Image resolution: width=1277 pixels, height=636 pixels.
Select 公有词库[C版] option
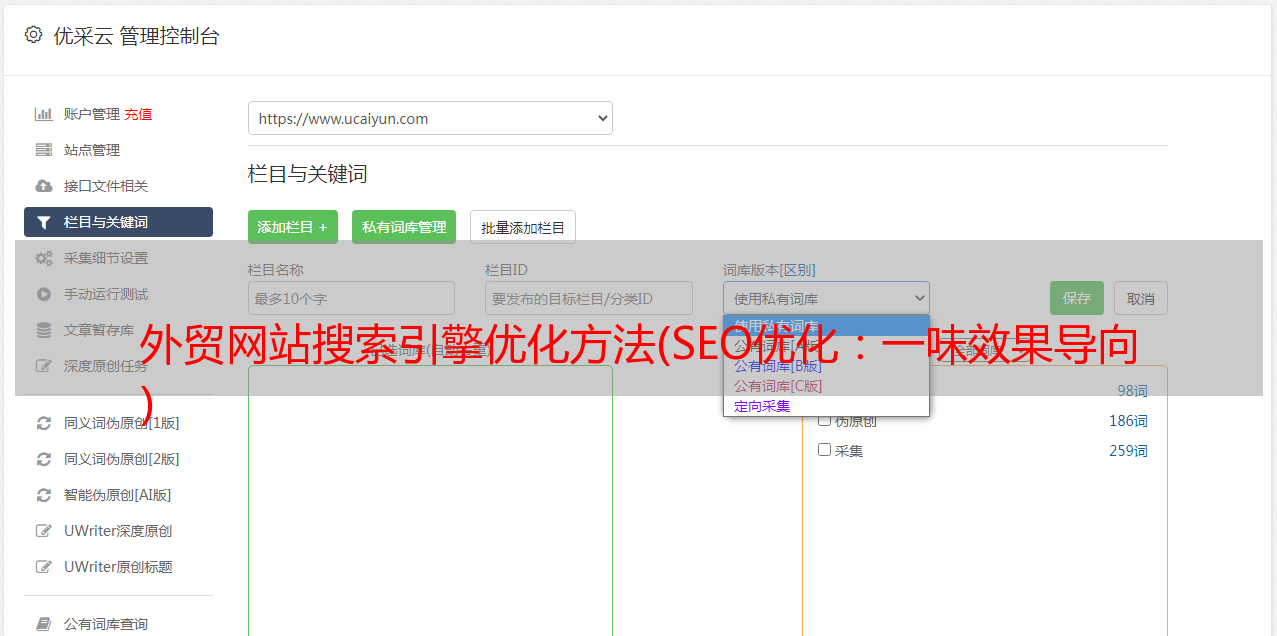[x=826, y=386]
